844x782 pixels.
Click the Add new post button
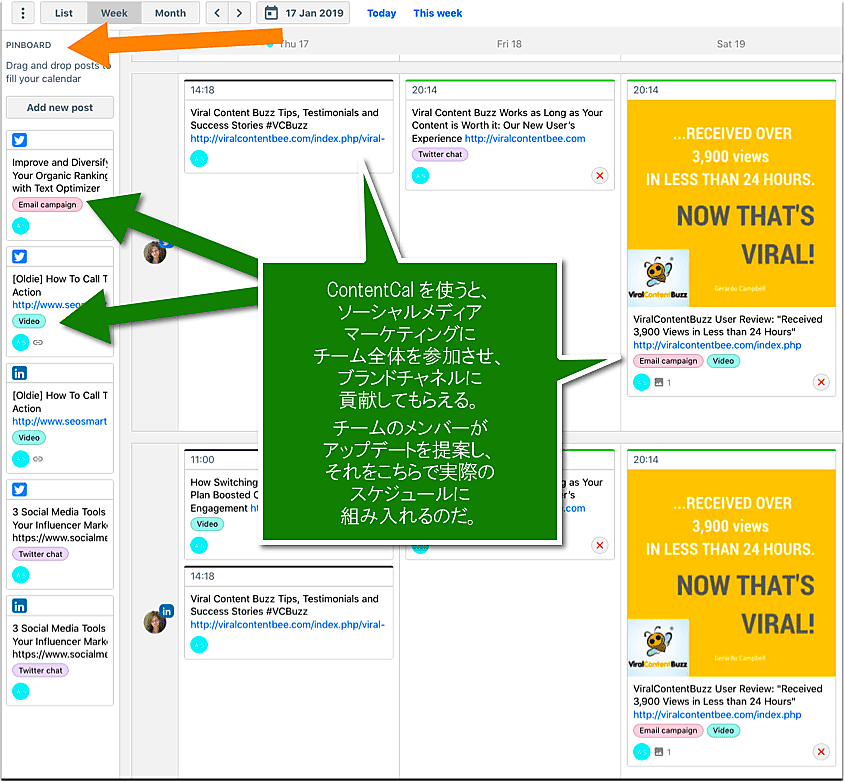click(60, 108)
